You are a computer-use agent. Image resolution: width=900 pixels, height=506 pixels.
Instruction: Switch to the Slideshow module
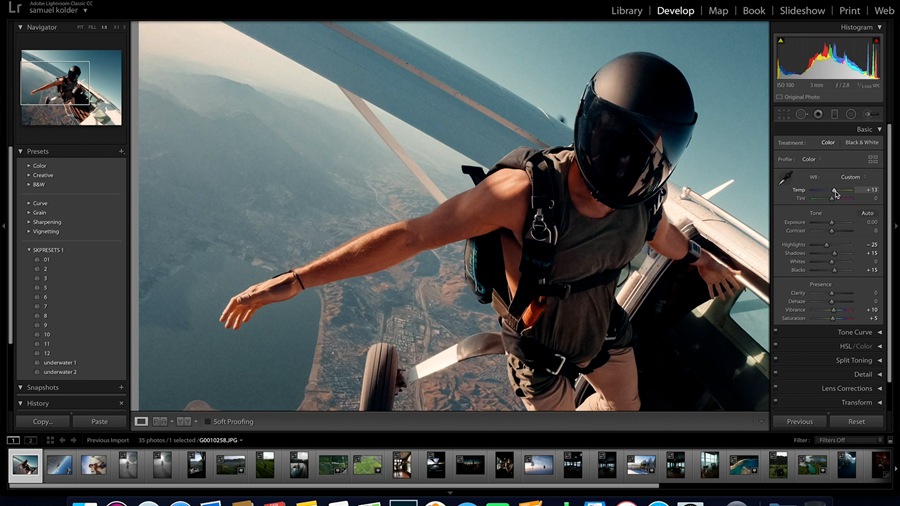tap(802, 10)
